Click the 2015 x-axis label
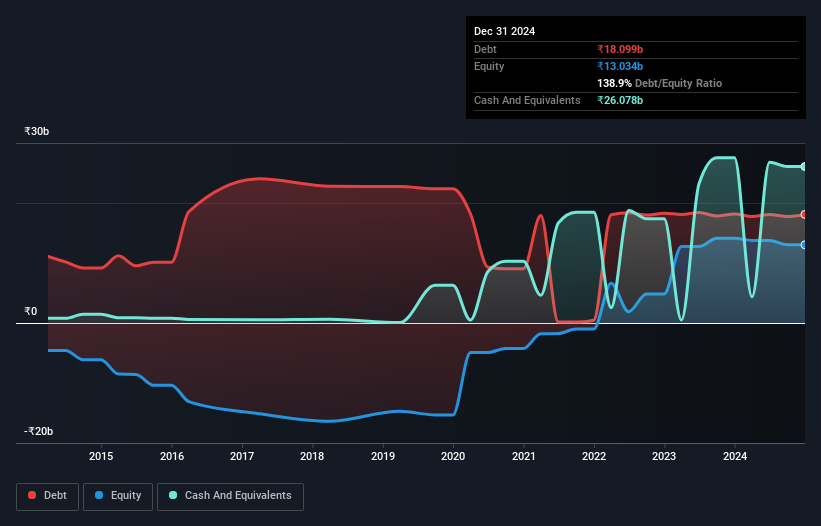 101,456
